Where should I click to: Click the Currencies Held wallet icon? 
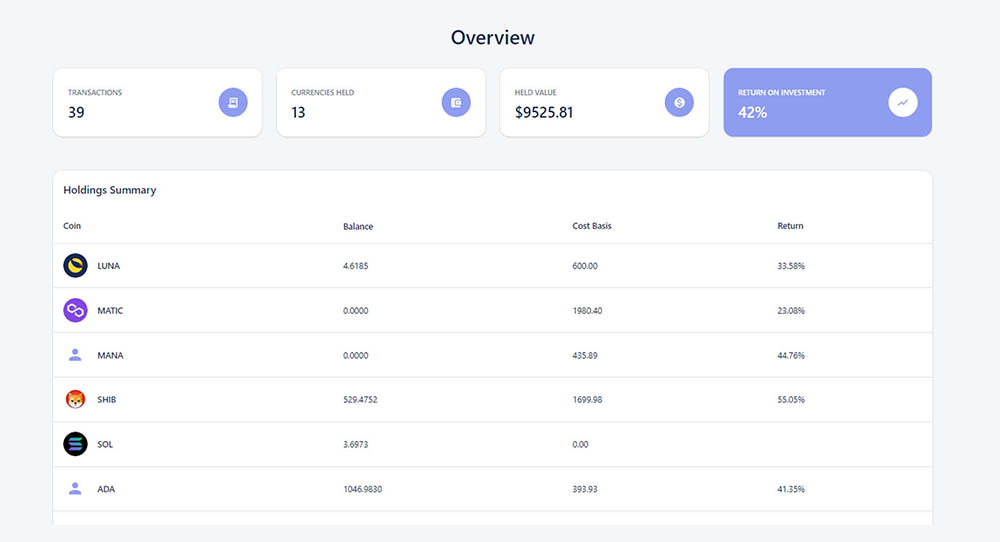pos(456,102)
